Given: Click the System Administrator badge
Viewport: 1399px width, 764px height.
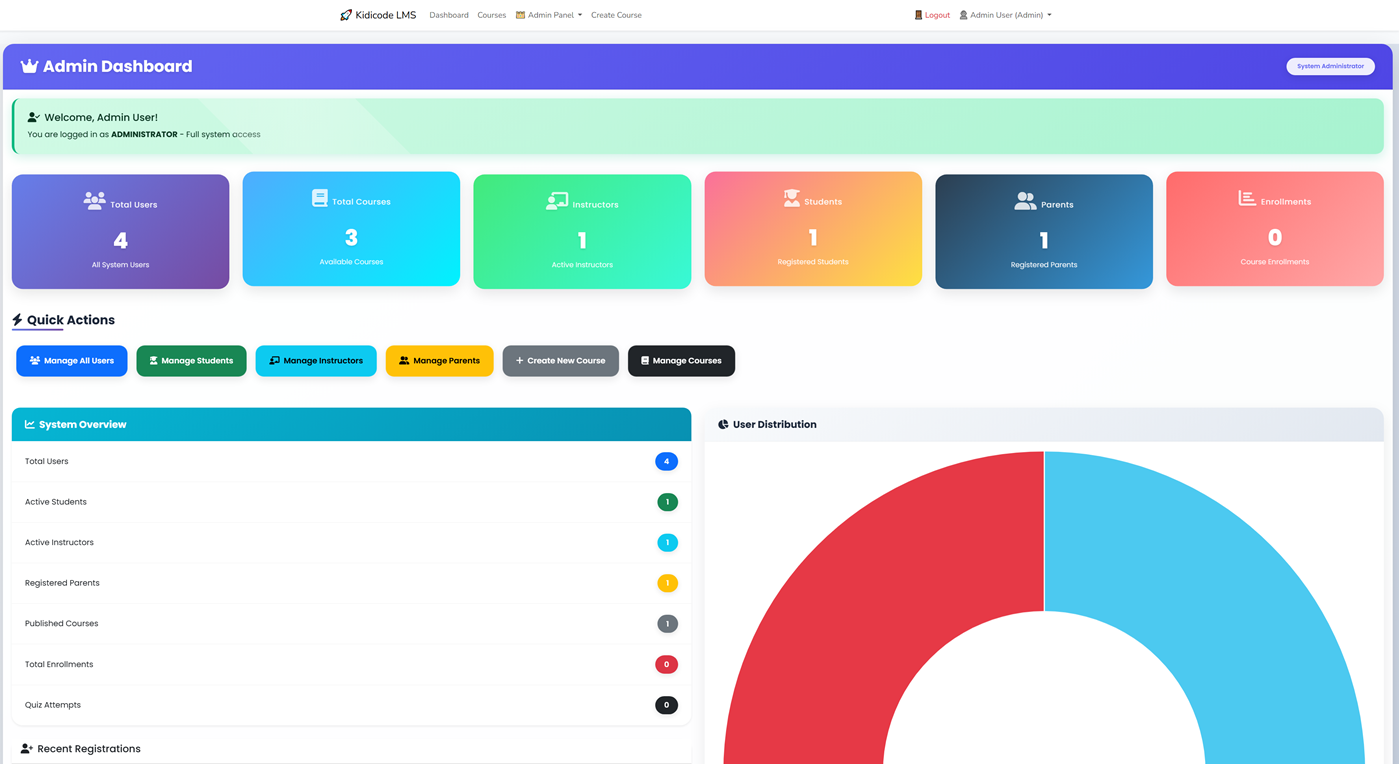Looking at the screenshot, I should coord(1330,66).
